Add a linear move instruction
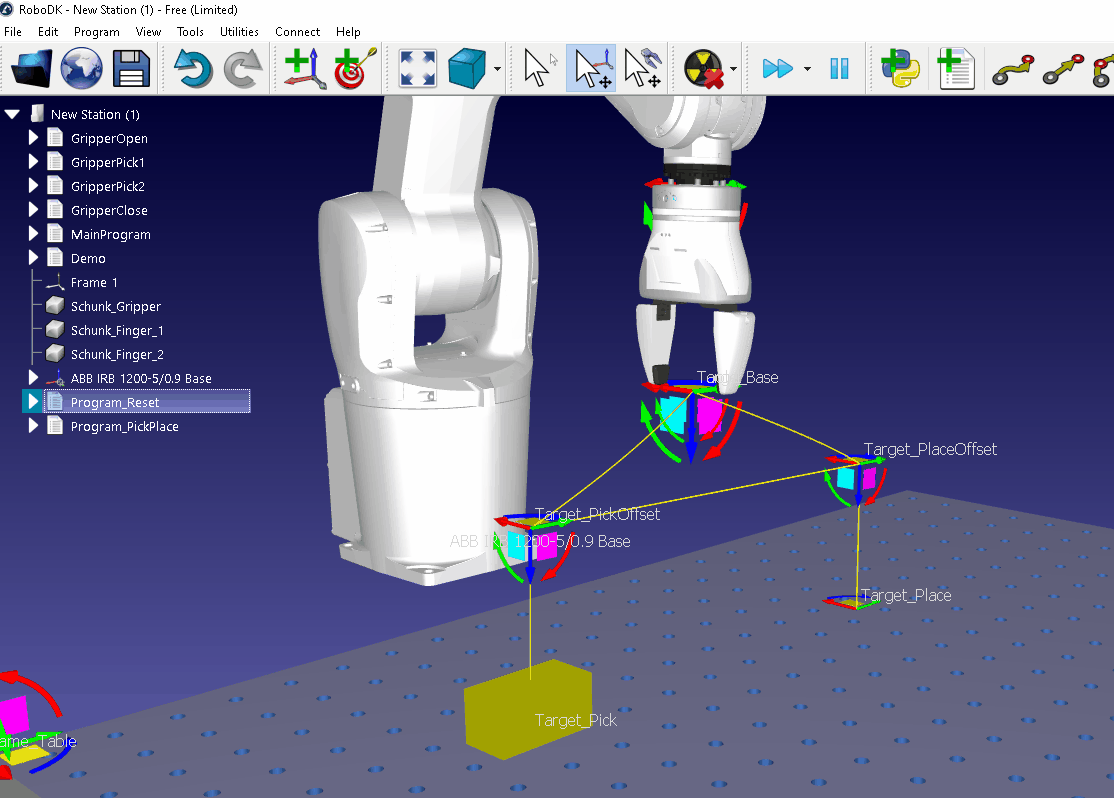 click(x=1064, y=70)
